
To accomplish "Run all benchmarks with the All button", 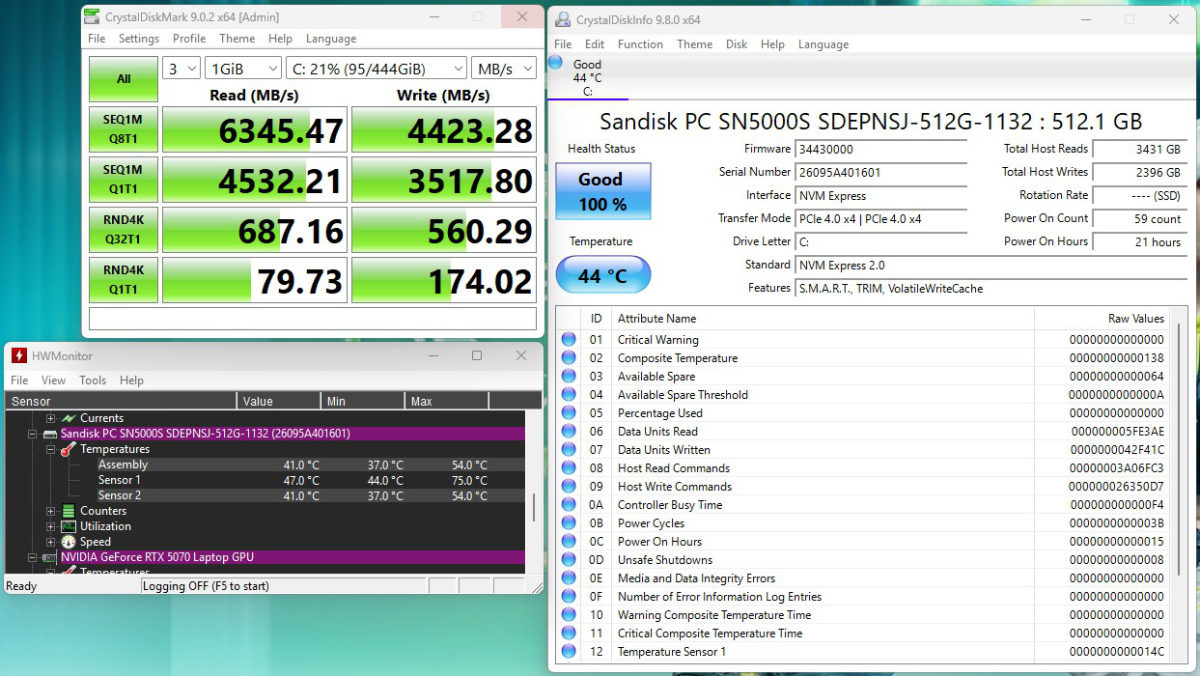I will 123,79.
